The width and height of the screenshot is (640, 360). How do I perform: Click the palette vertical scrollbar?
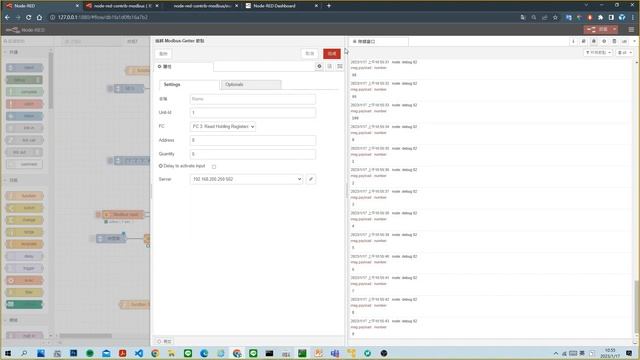tap(51, 80)
